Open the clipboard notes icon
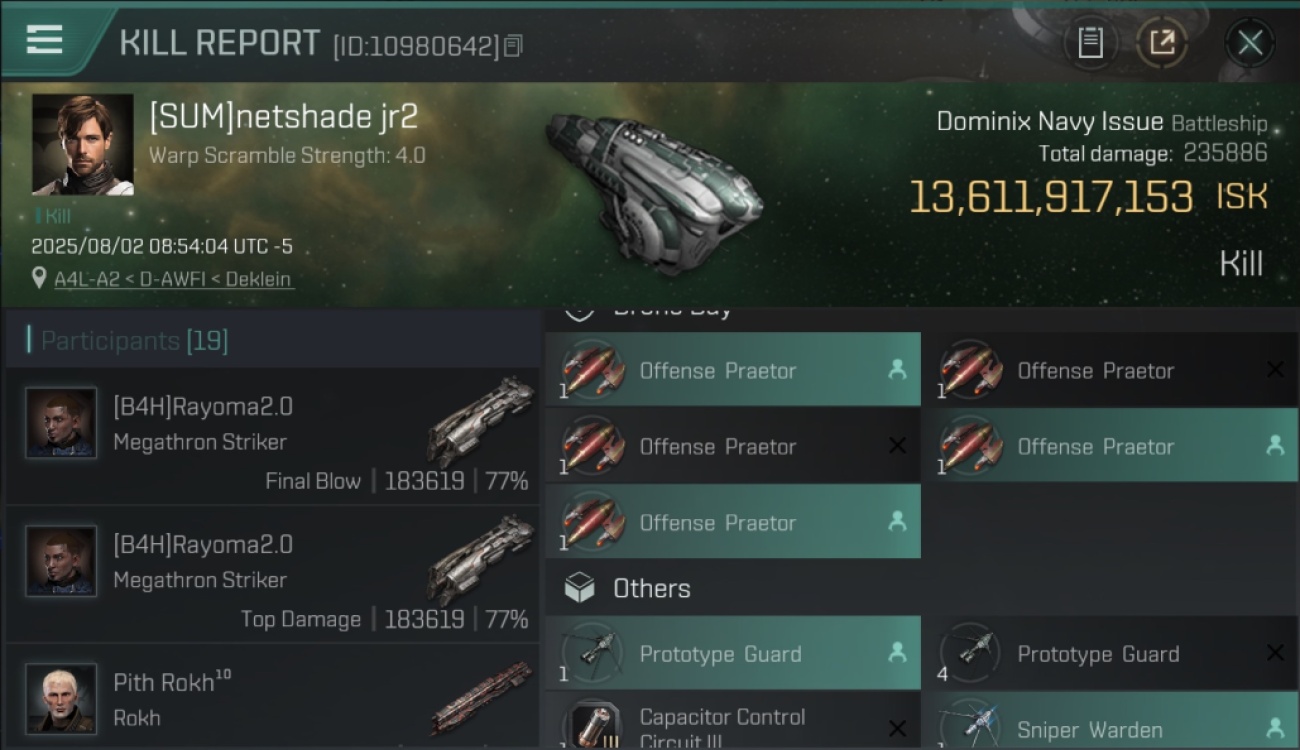The width and height of the screenshot is (1300, 750). pyautogui.click(x=1090, y=43)
